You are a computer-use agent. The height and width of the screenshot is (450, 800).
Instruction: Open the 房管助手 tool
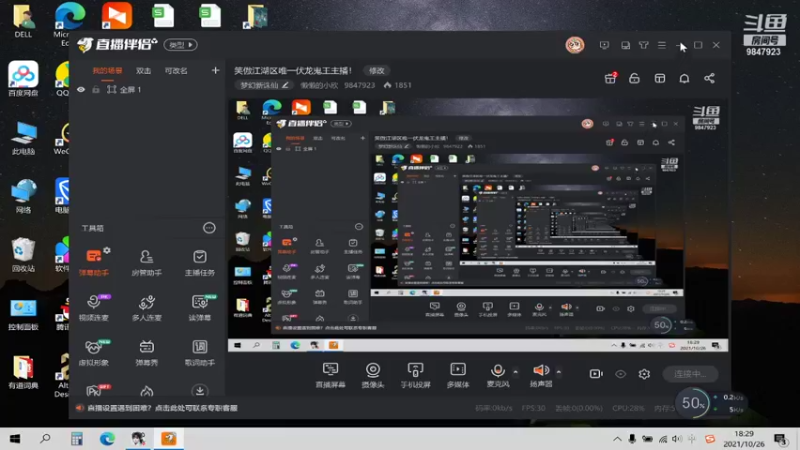tap(146, 262)
